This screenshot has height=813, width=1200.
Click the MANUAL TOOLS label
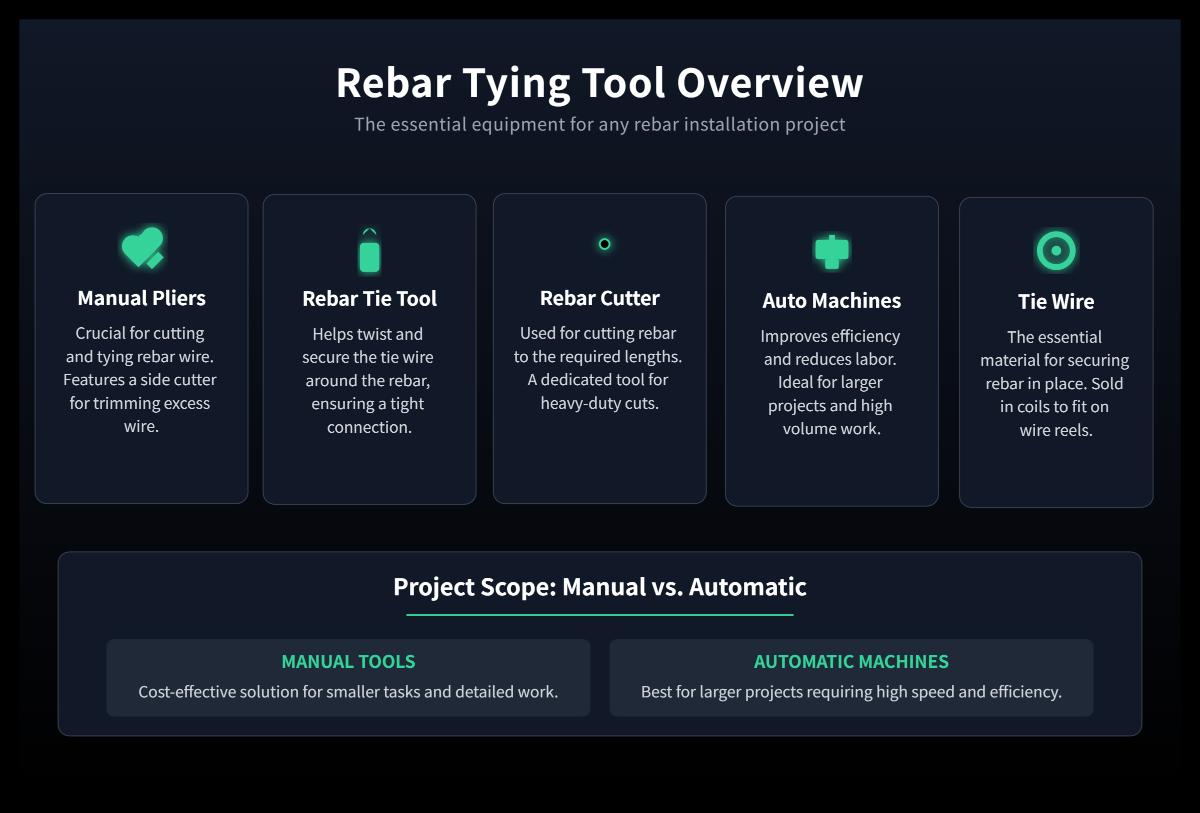(x=348, y=661)
